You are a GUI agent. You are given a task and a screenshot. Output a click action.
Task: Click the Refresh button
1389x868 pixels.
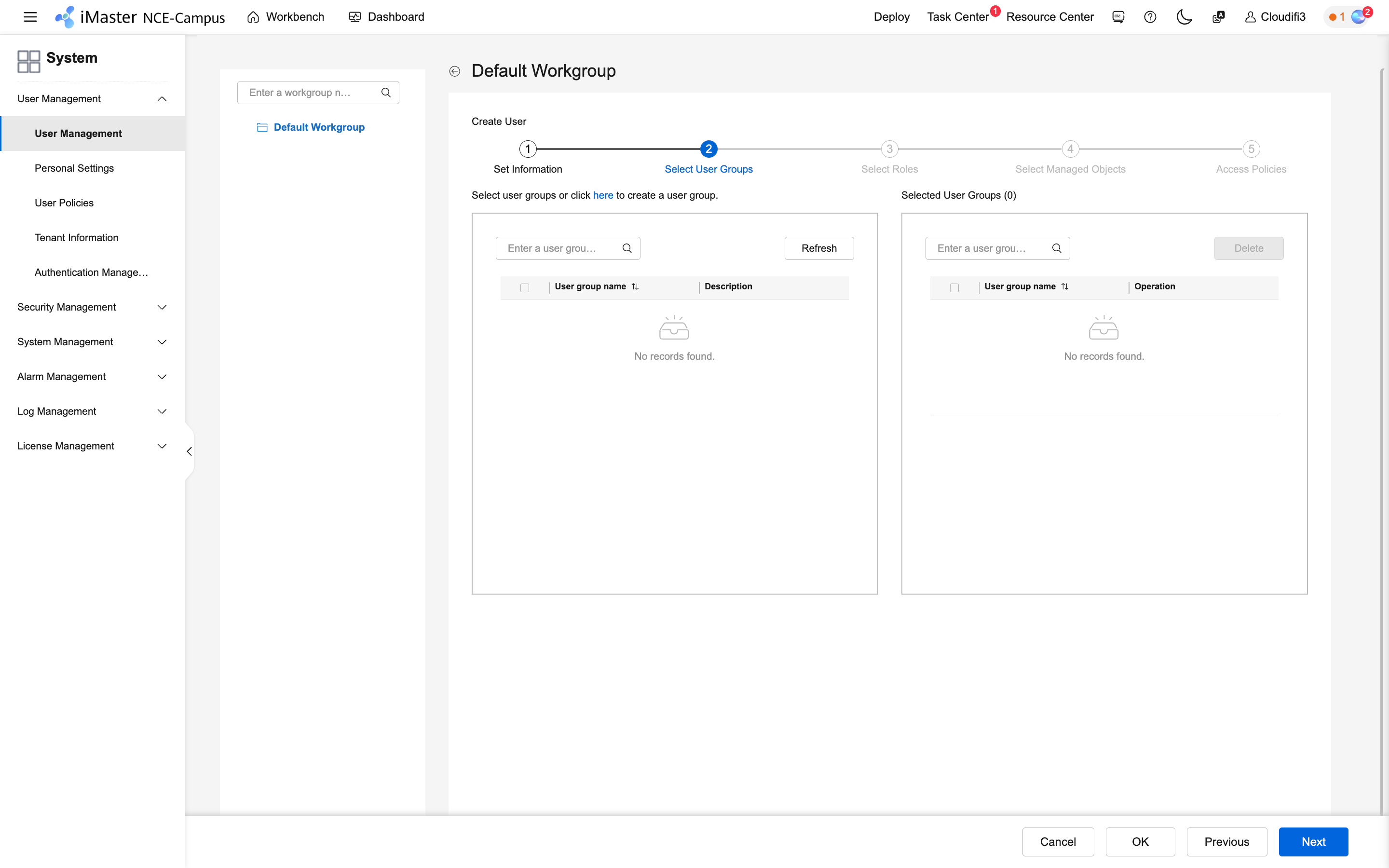pyautogui.click(x=819, y=248)
